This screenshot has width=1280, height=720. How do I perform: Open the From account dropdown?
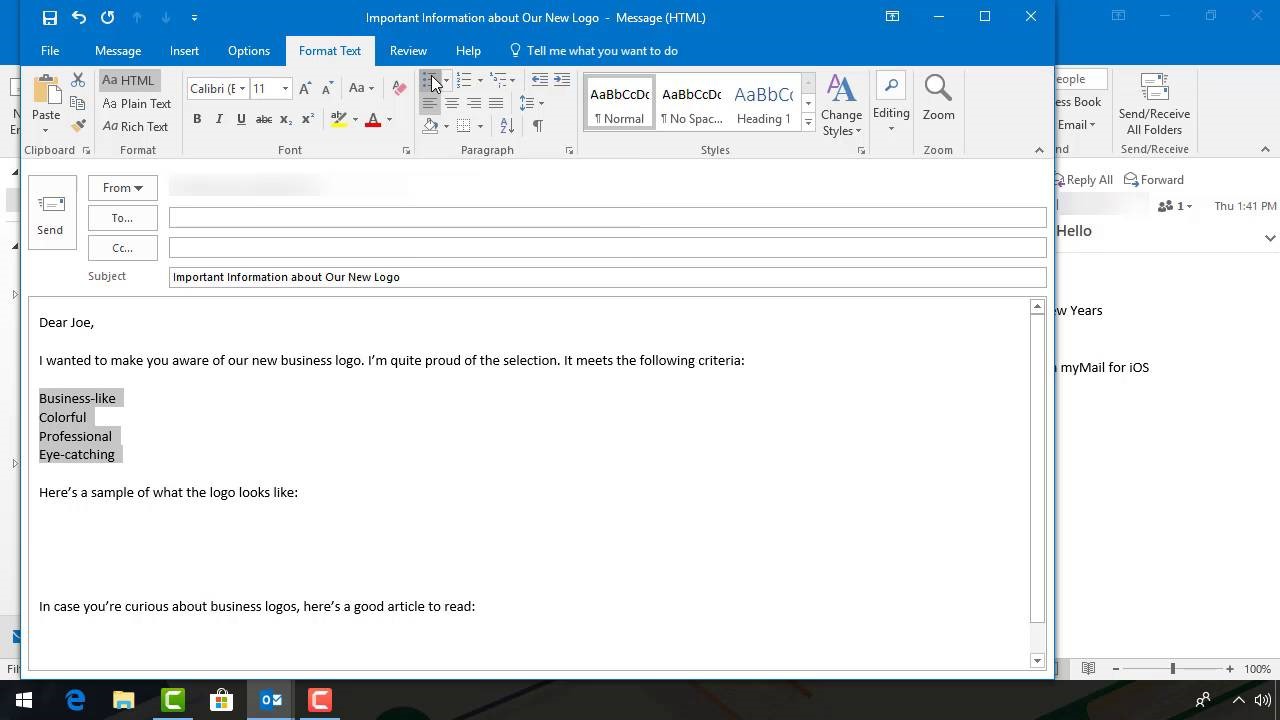122,187
